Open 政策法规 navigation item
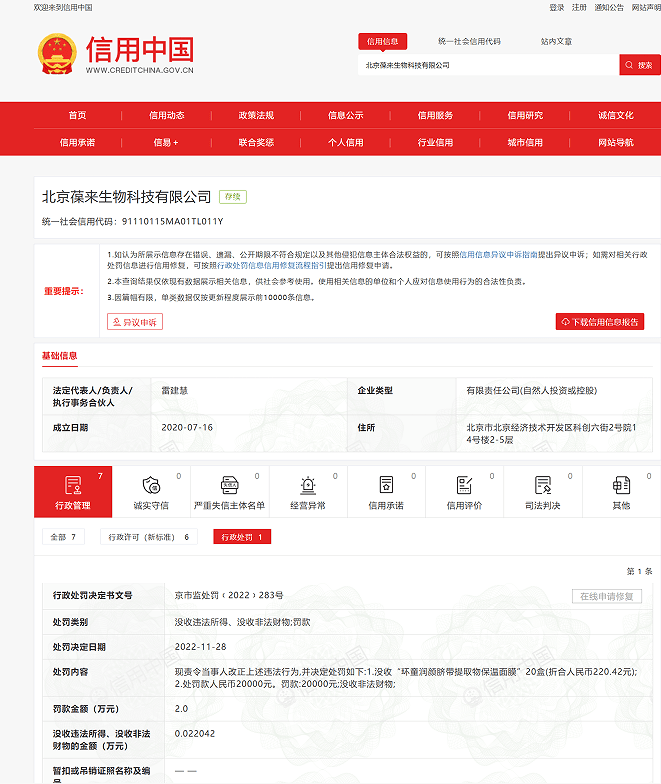Screen dimensions: 661x784 [x=256, y=116]
